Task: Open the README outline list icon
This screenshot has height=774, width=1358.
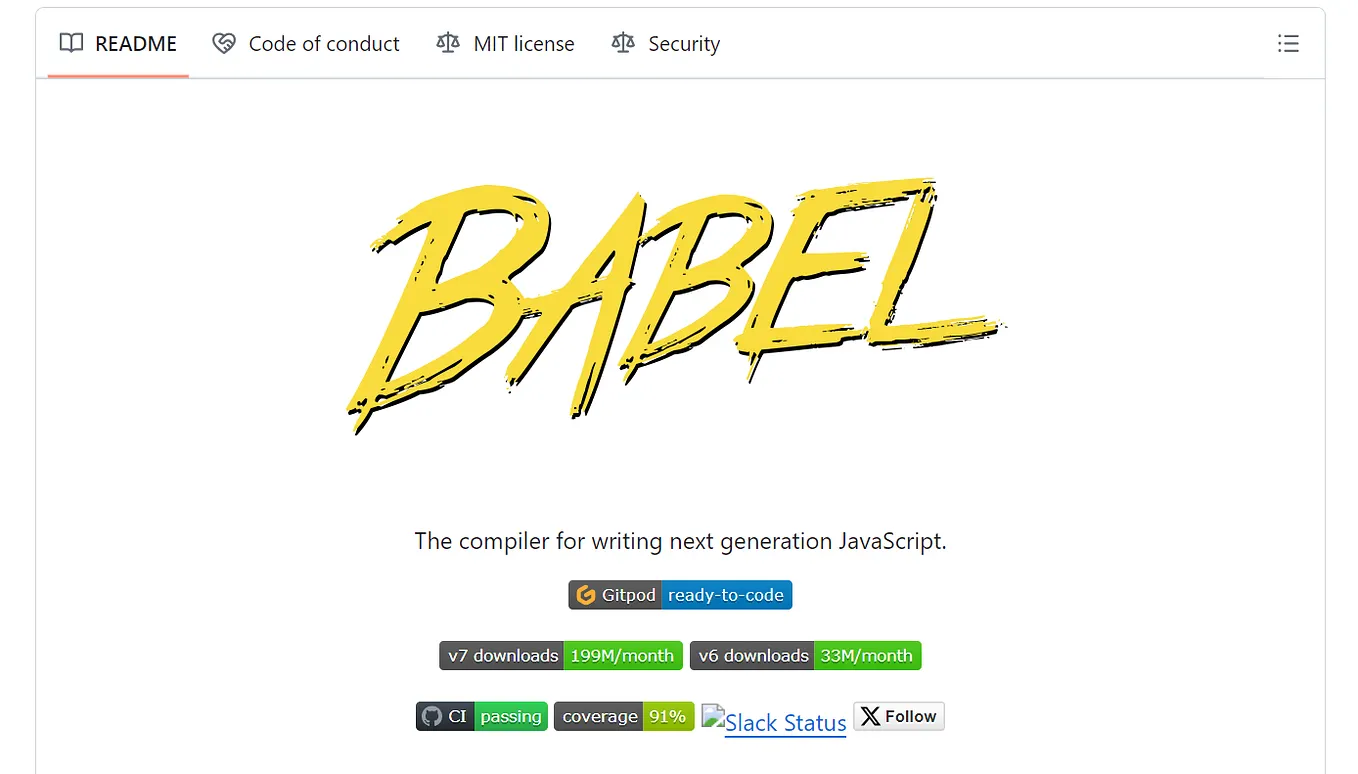Action: [1288, 43]
